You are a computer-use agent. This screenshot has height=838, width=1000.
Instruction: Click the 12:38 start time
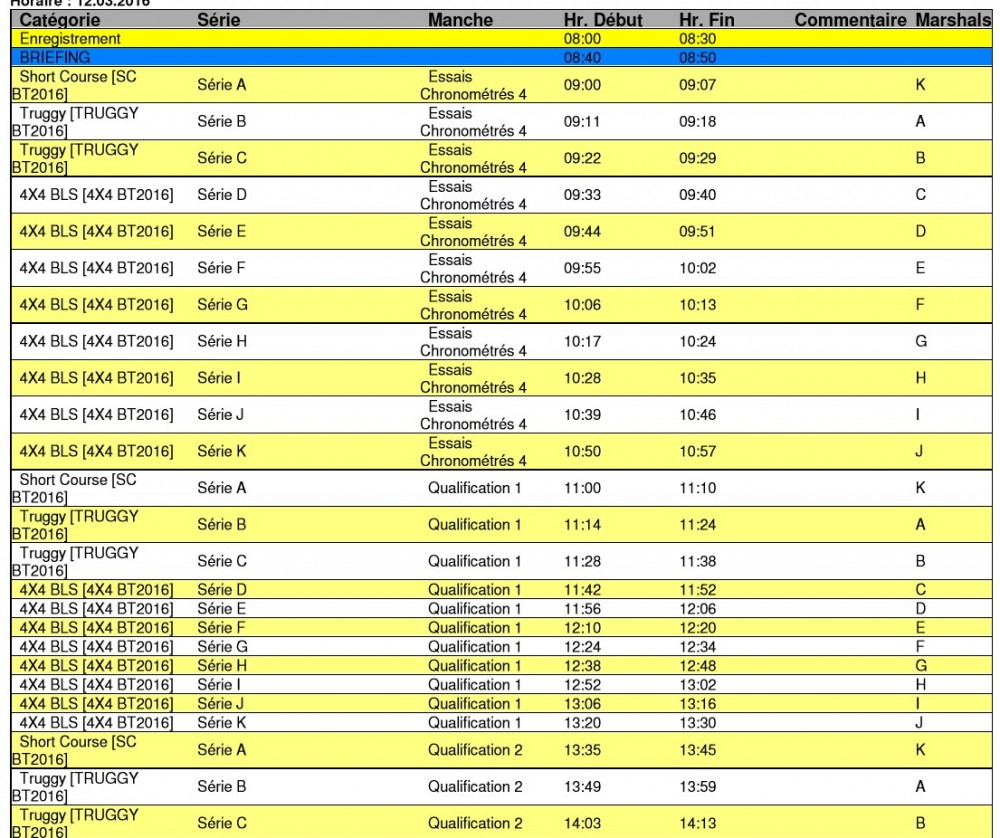point(582,666)
